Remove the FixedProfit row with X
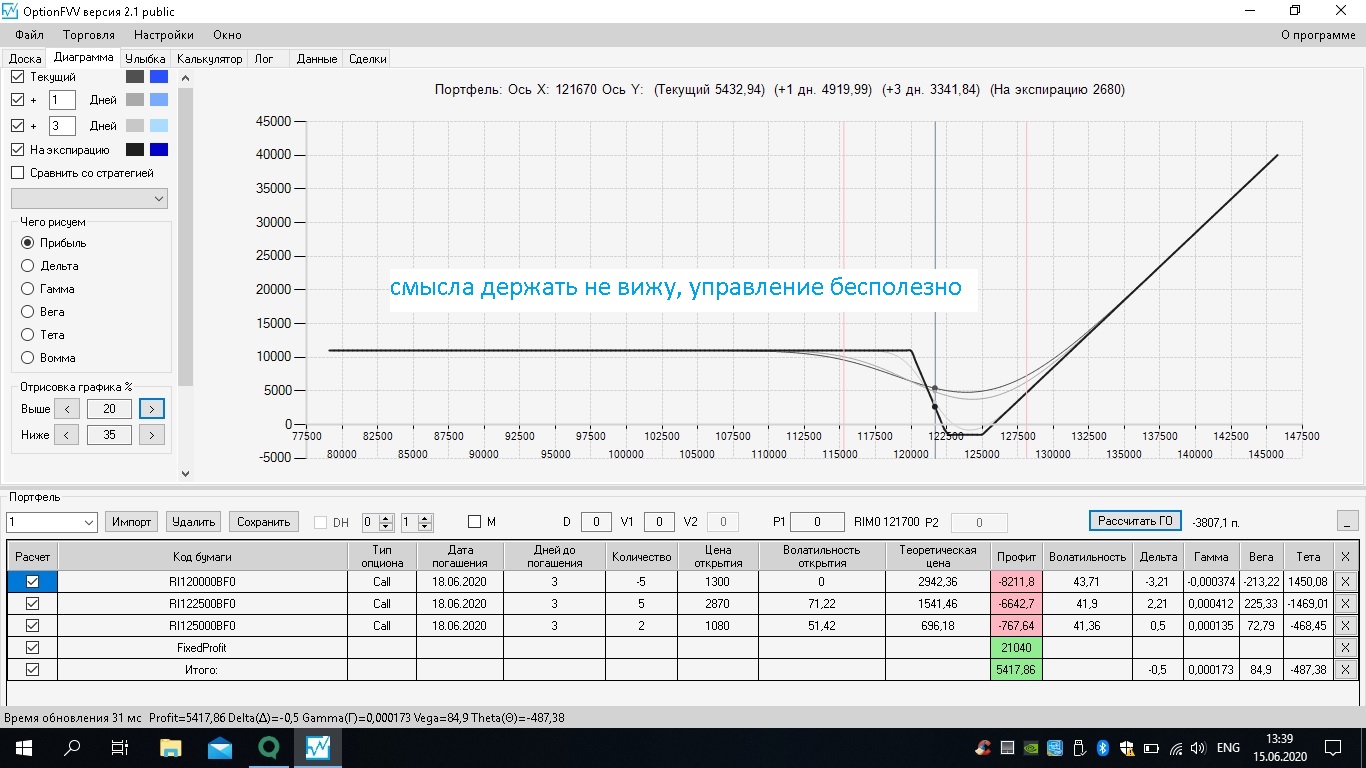The image size is (1366, 768). click(x=1345, y=647)
